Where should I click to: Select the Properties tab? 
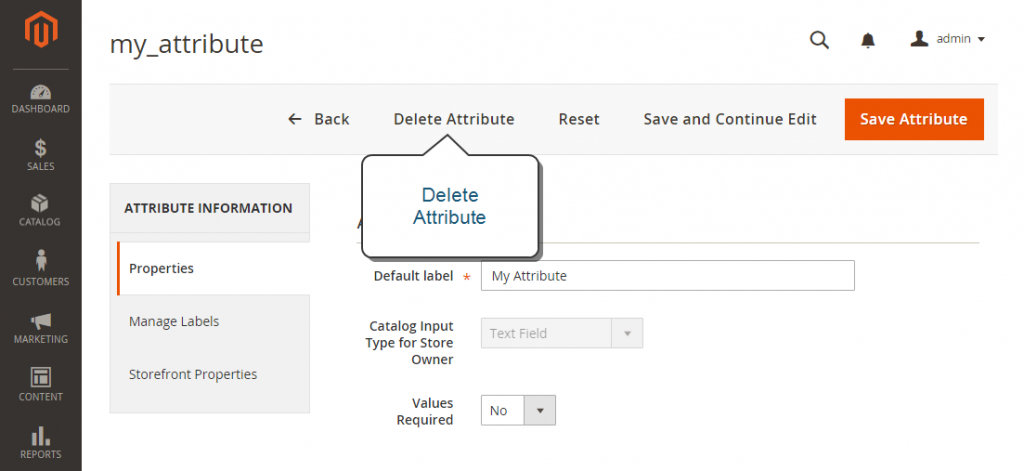pos(213,268)
